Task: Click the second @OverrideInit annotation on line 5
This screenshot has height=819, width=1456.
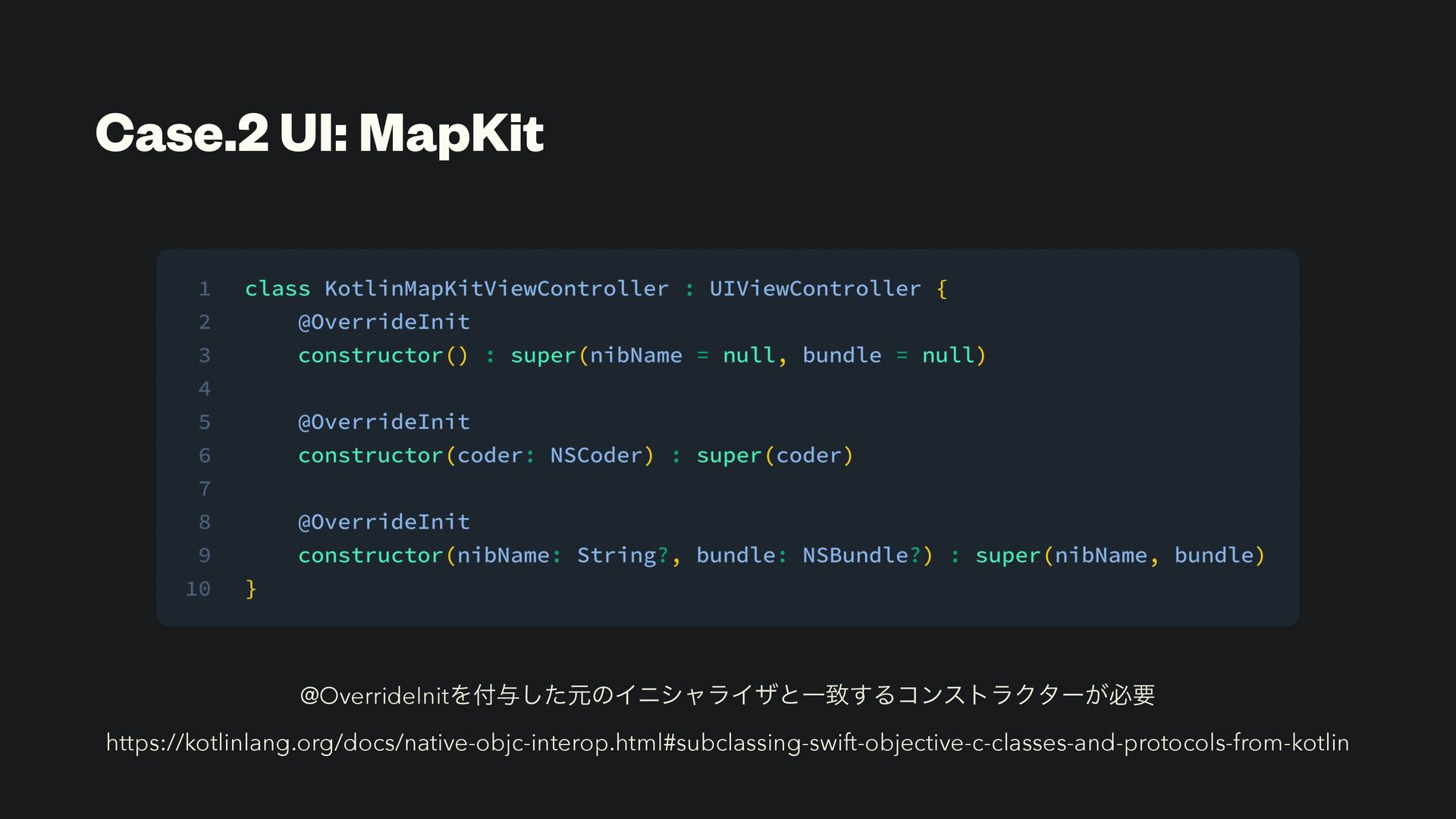Action: pos(384,422)
